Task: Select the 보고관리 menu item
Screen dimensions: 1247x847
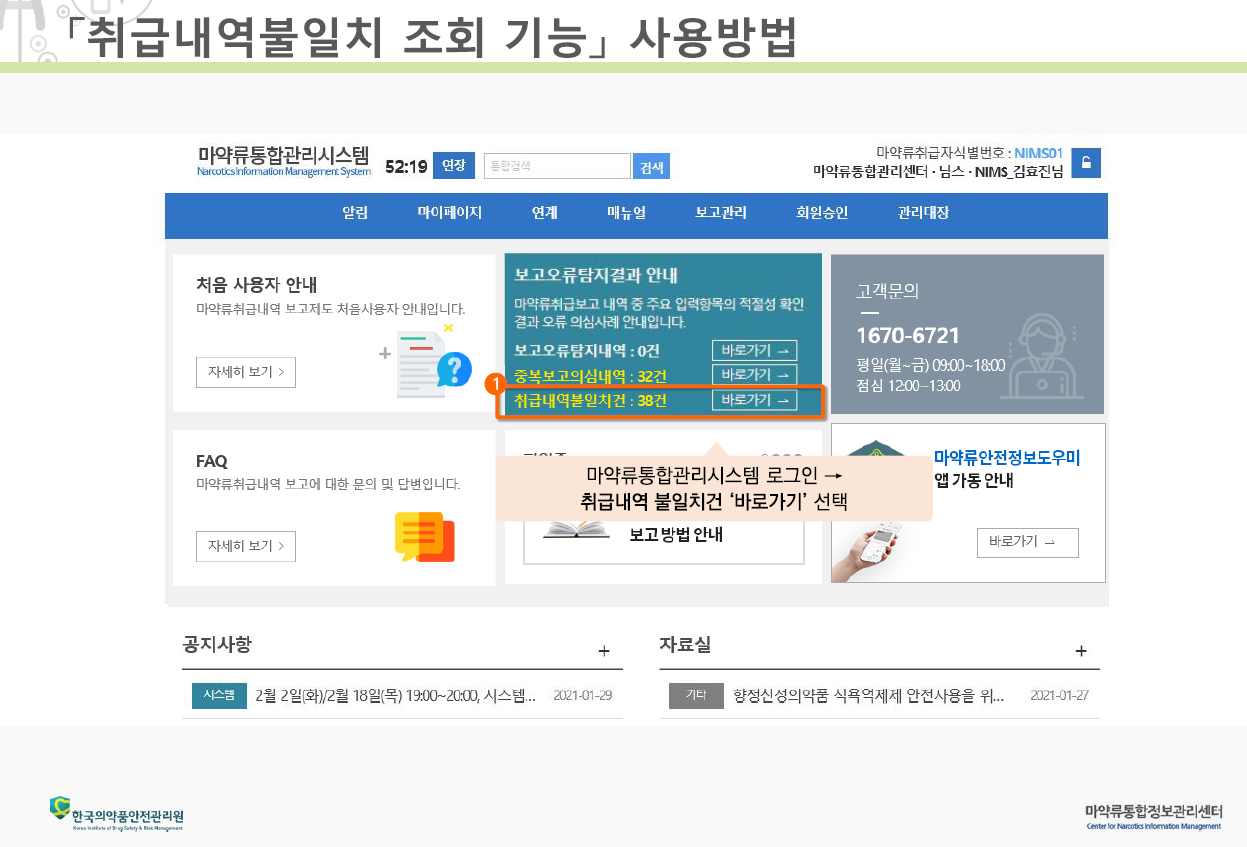Action: point(721,213)
